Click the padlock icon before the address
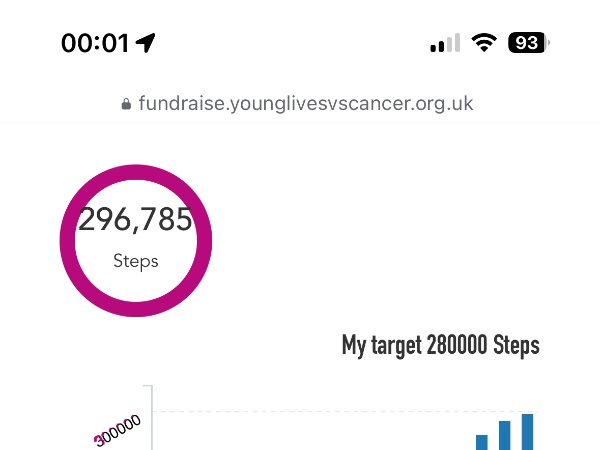Image resolution: width=600 pixels, height=450 pixels. [126, 103]
